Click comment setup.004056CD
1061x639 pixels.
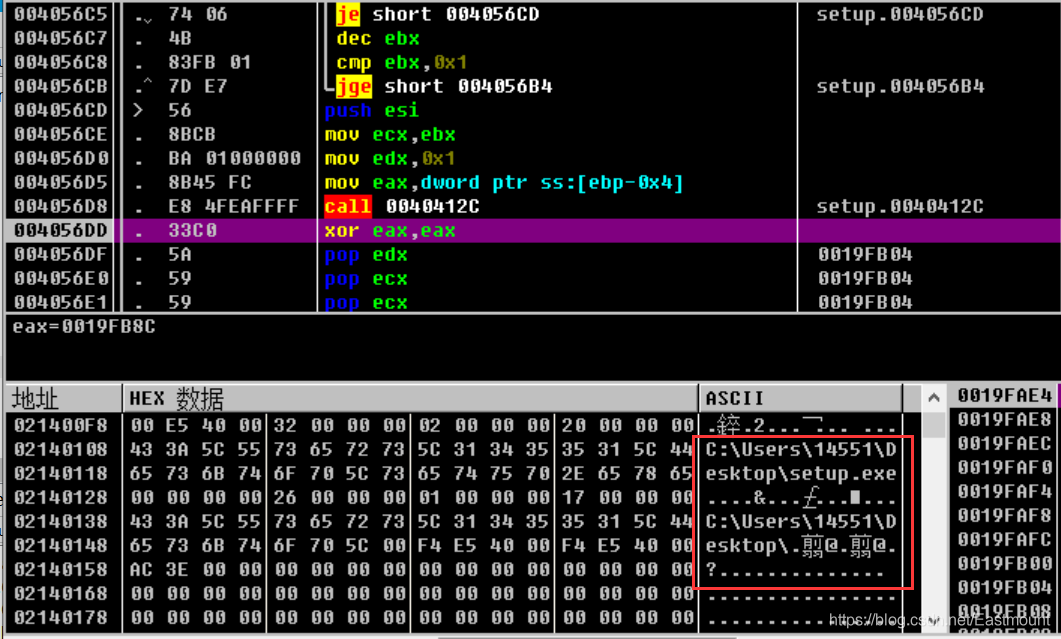pyautogui.click(x=899, y=14)
